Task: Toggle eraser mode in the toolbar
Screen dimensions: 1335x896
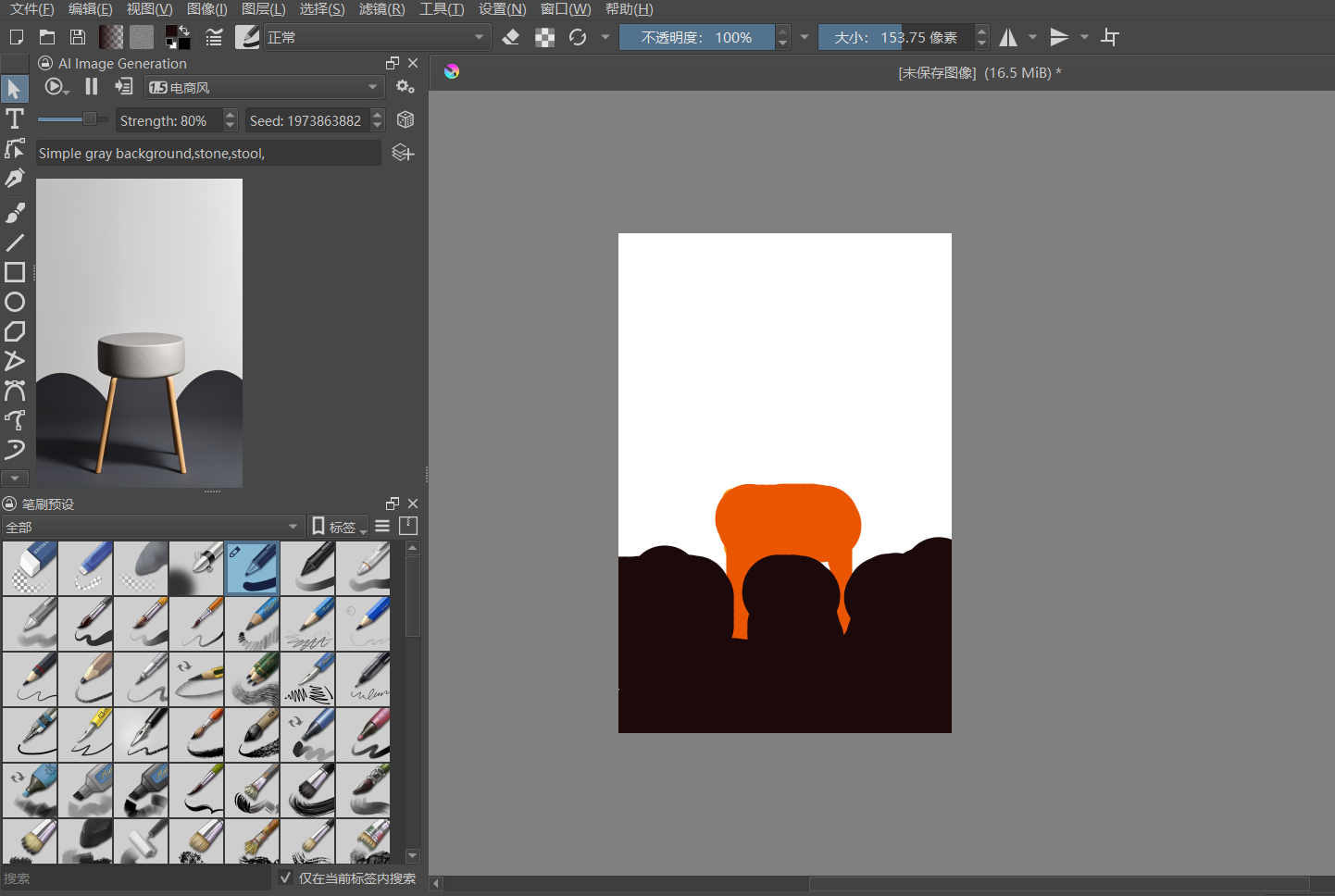Action: (511, 38)
